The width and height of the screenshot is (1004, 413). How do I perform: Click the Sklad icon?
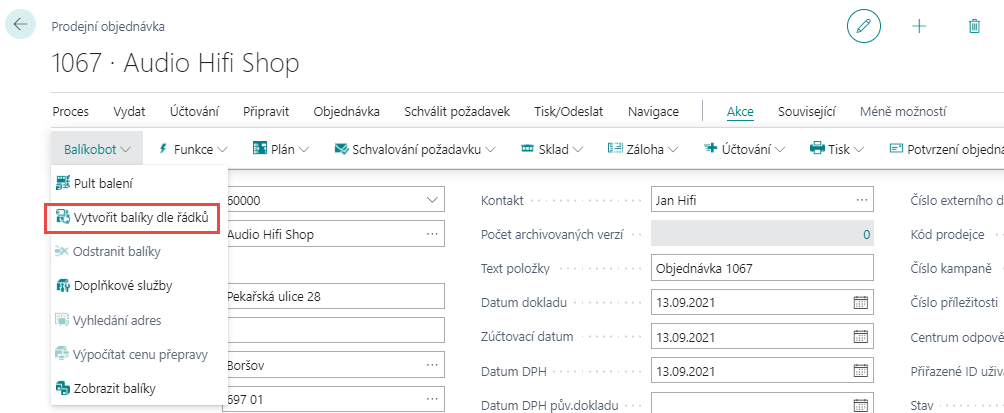pyautogui.click(x=528, y=149)
